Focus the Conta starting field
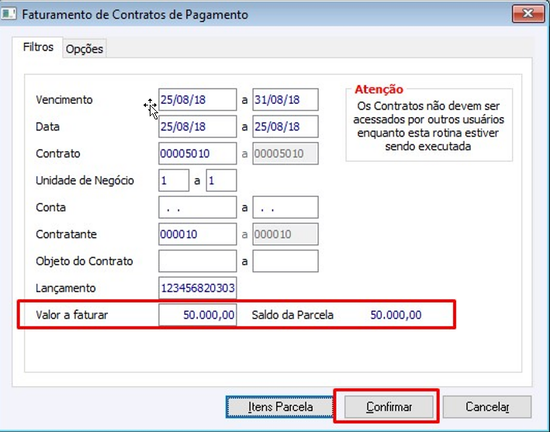Viewport: 550px width, 432px height. (x=197, y=208)
